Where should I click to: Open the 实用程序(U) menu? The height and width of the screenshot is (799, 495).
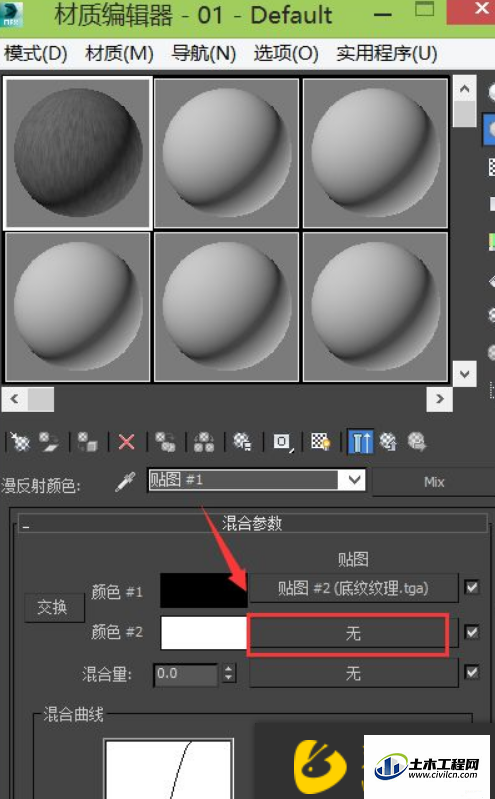386,53
